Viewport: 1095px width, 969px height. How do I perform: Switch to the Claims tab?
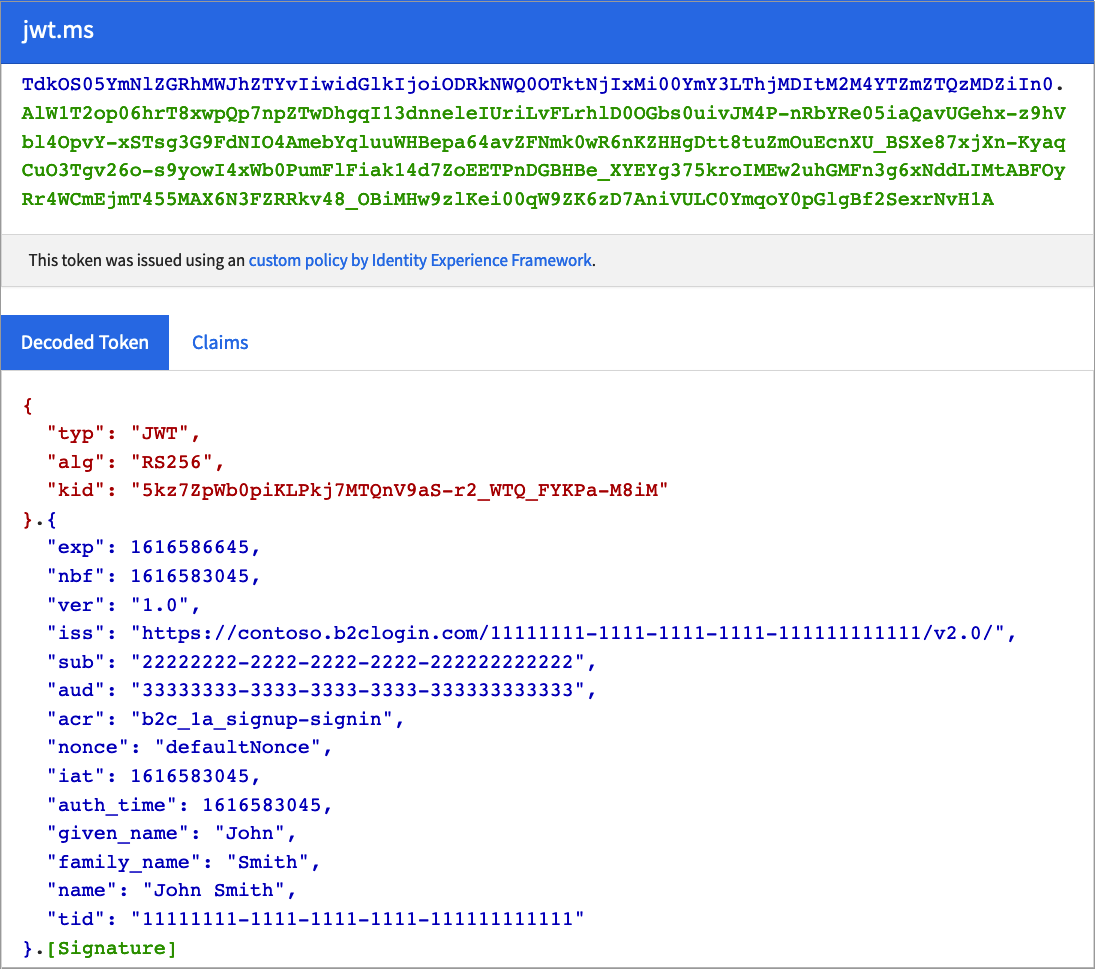[x=219, y=342]
